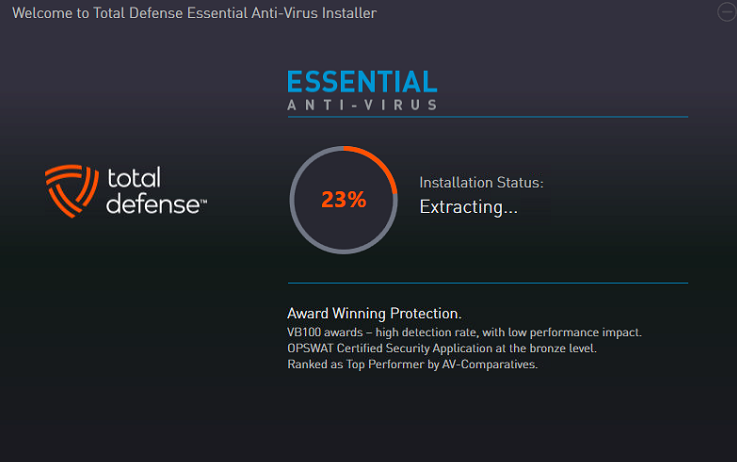The image size is (737, 462).
Task: Click the circular installation progress ring
Action: 344,200
